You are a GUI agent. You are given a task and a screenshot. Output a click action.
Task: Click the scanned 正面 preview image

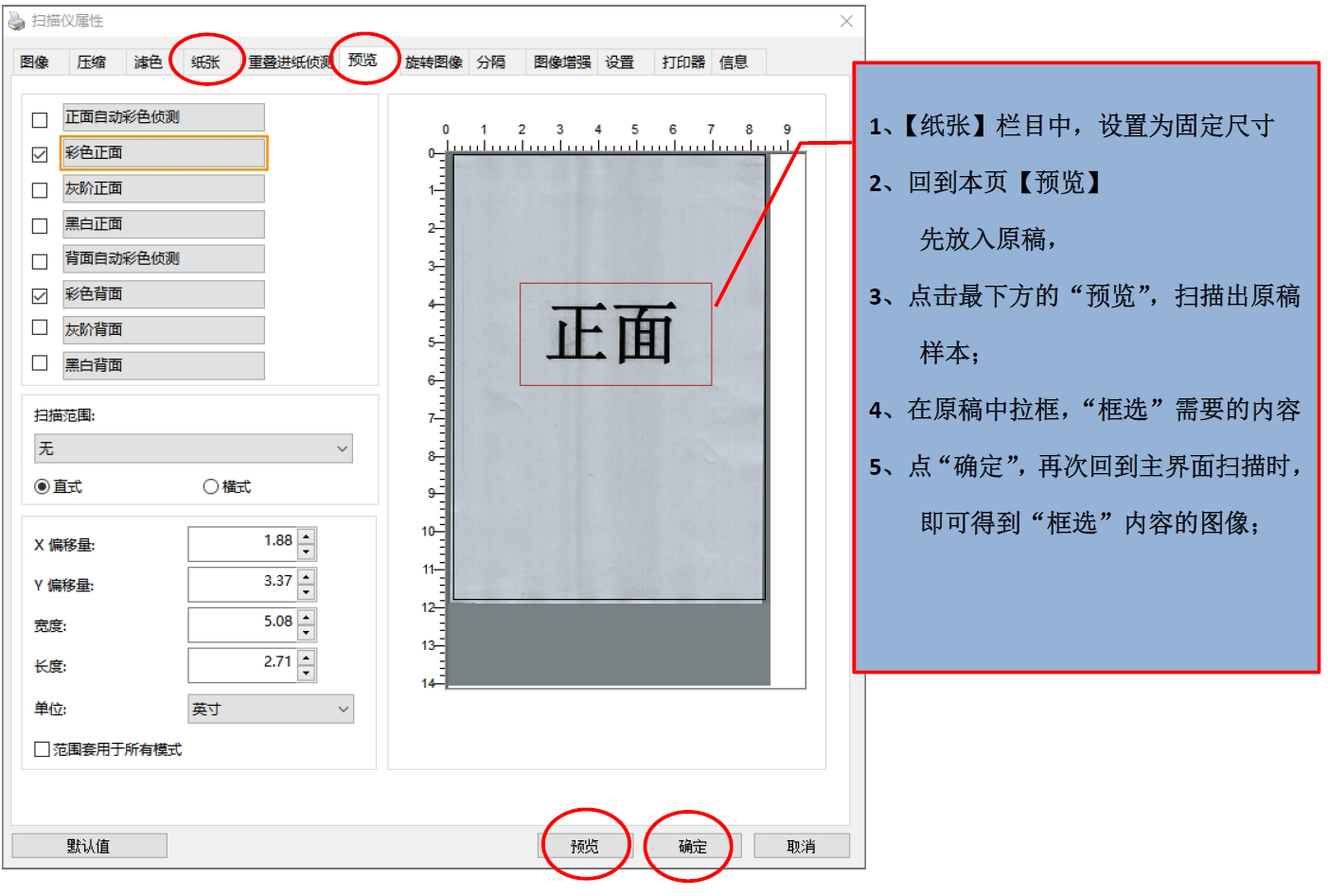[609, 377]
